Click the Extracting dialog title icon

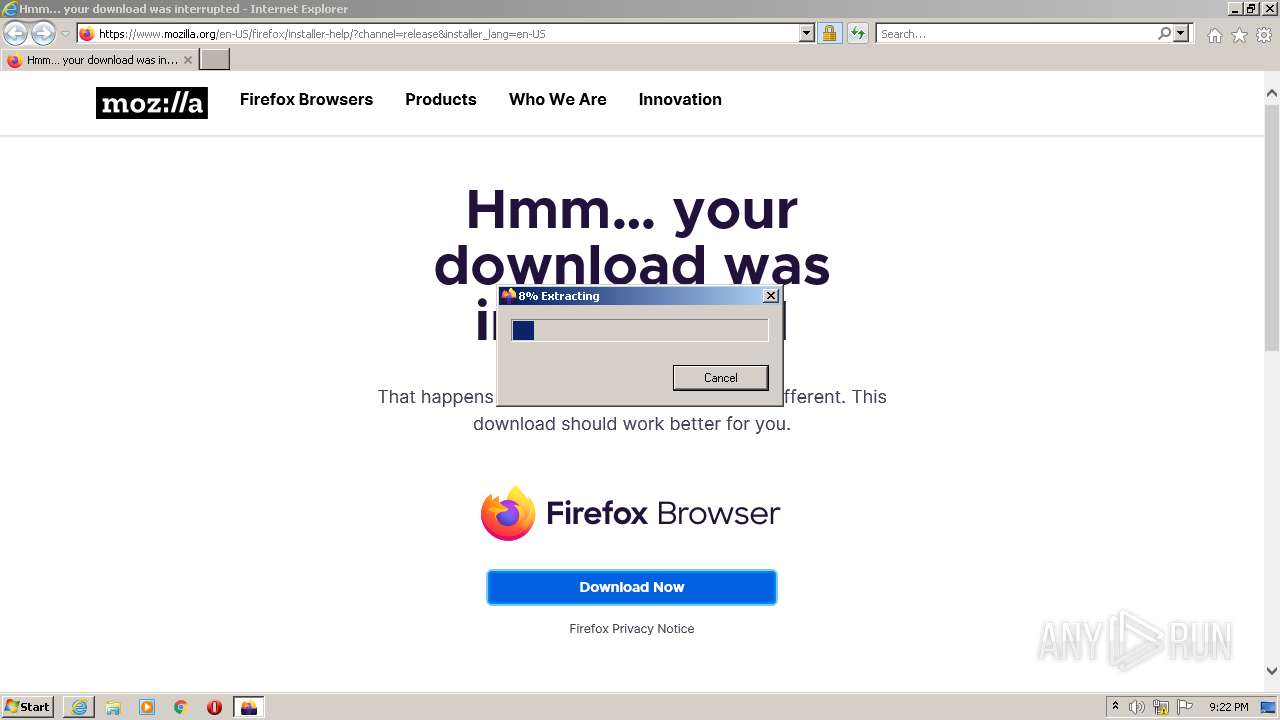[508, 295]
